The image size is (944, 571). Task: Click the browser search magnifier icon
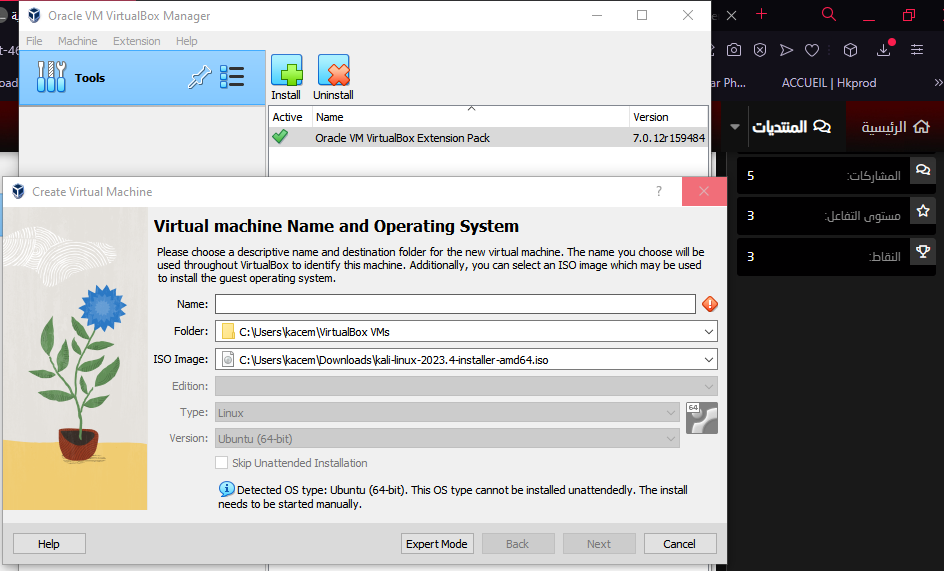(828, 14)
